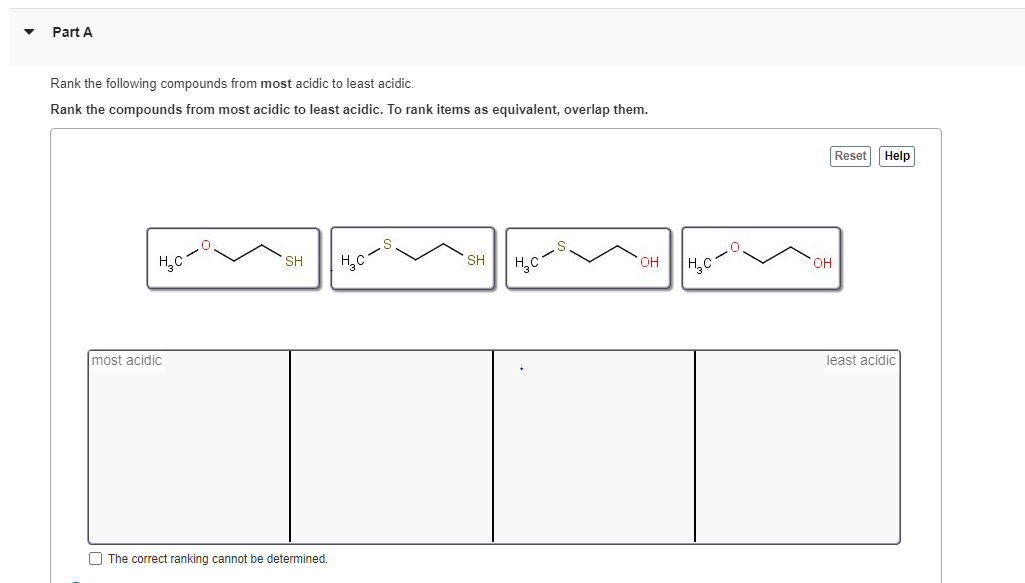This screenshot has width=1025, height=583.
Task: Select the methoxy-ethanol compound tile
Action: [762, 258]
